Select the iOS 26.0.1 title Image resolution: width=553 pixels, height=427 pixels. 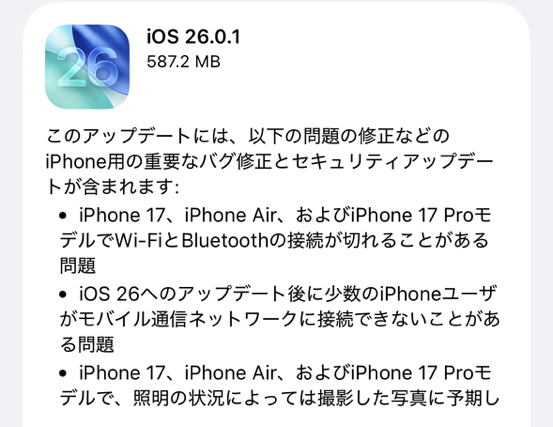coord(193,37)
